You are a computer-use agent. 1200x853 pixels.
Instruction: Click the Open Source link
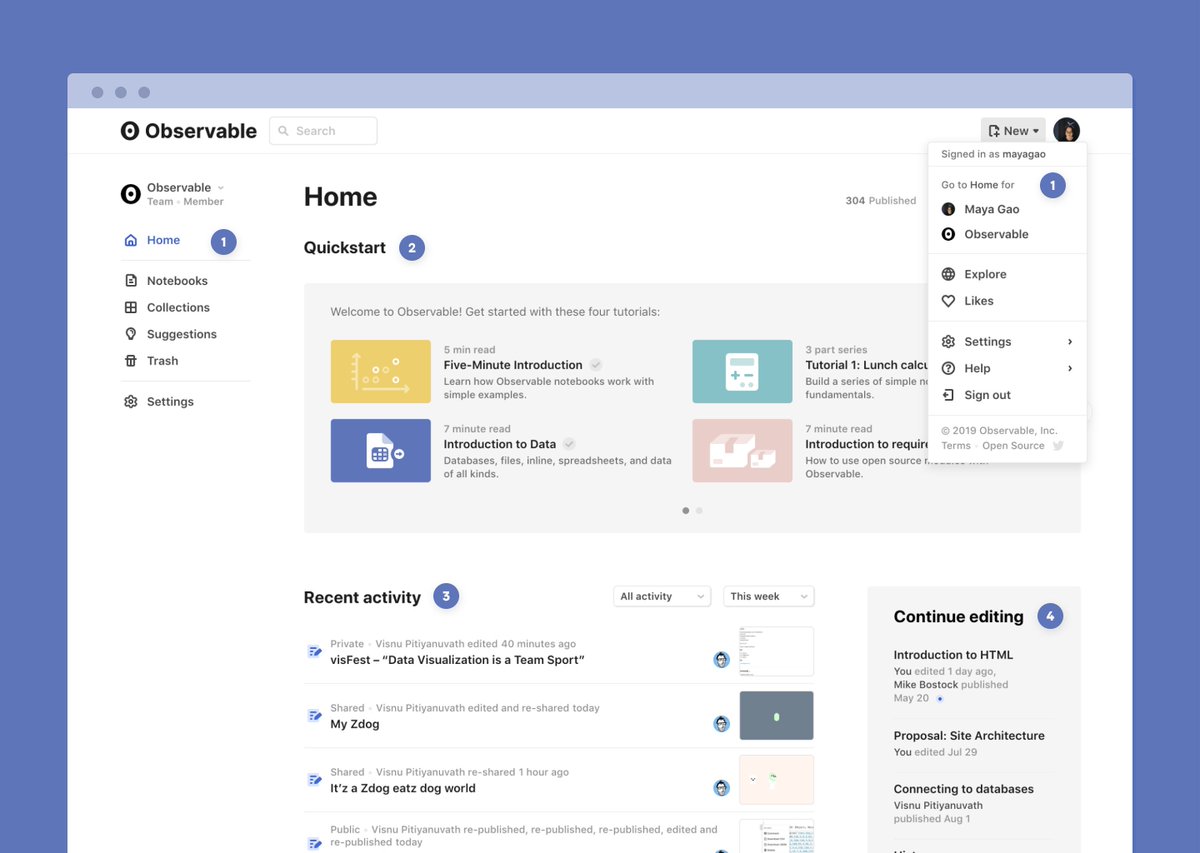coord(1013,446)
